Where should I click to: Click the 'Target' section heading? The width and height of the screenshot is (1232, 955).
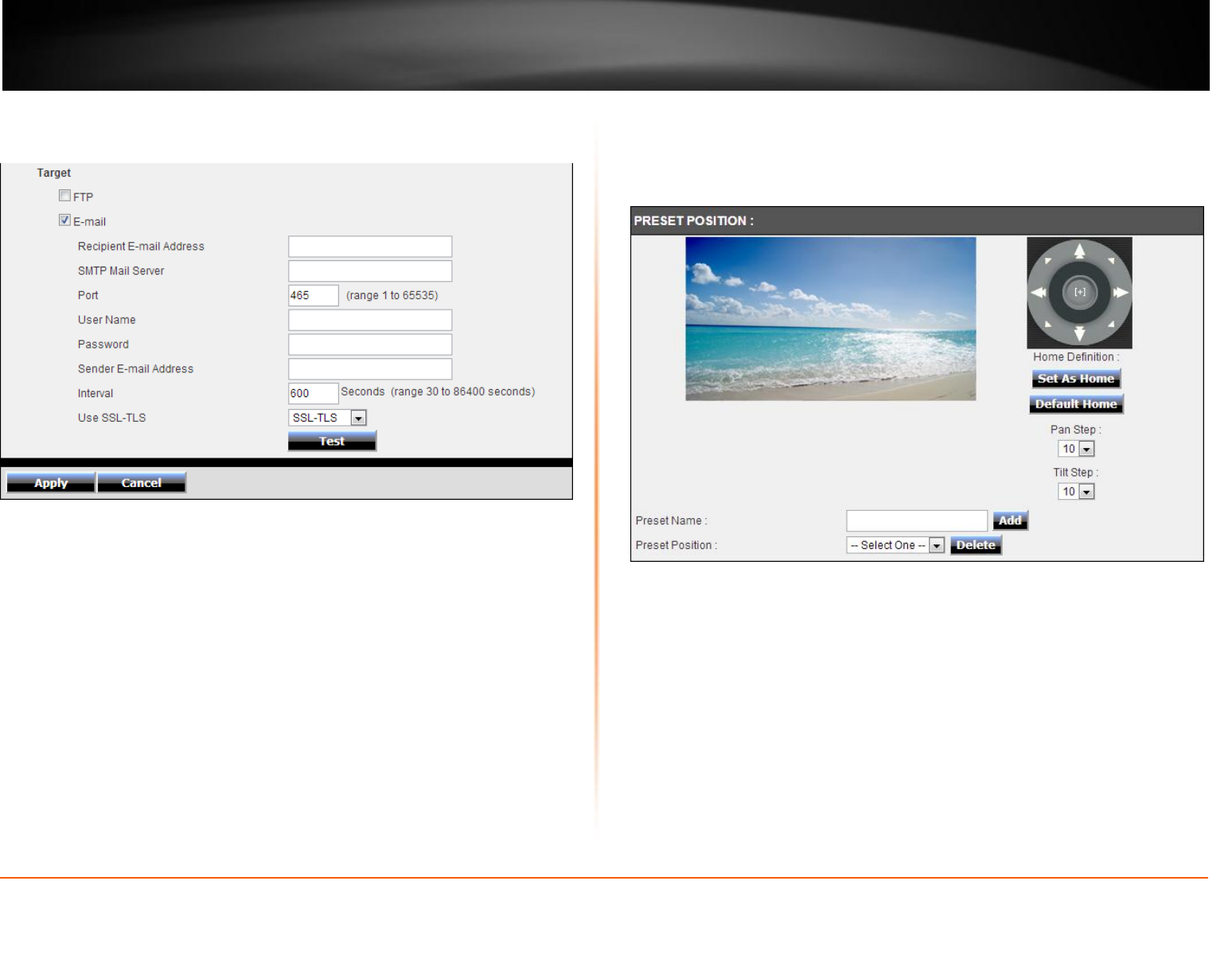click(x=54, y=173)
